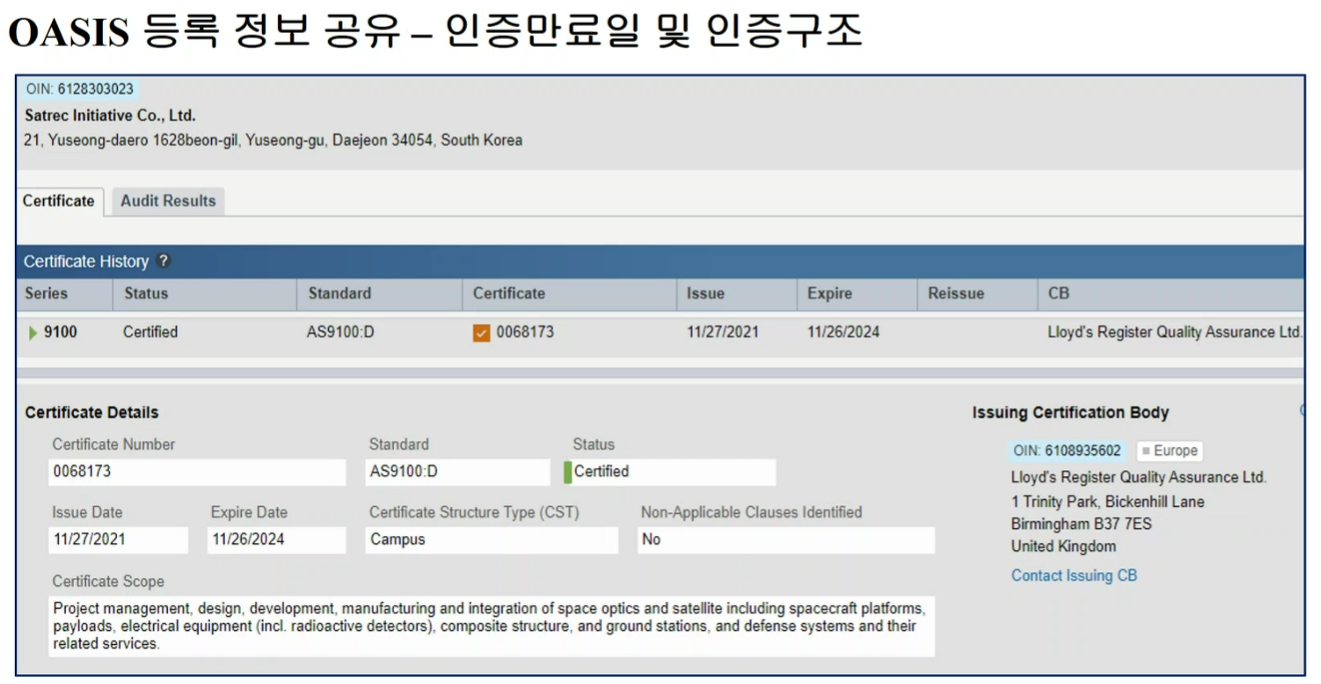Click the Non-Applicable Clauses Identified field
Screen dimensions: 1321x684
[786, 540]
